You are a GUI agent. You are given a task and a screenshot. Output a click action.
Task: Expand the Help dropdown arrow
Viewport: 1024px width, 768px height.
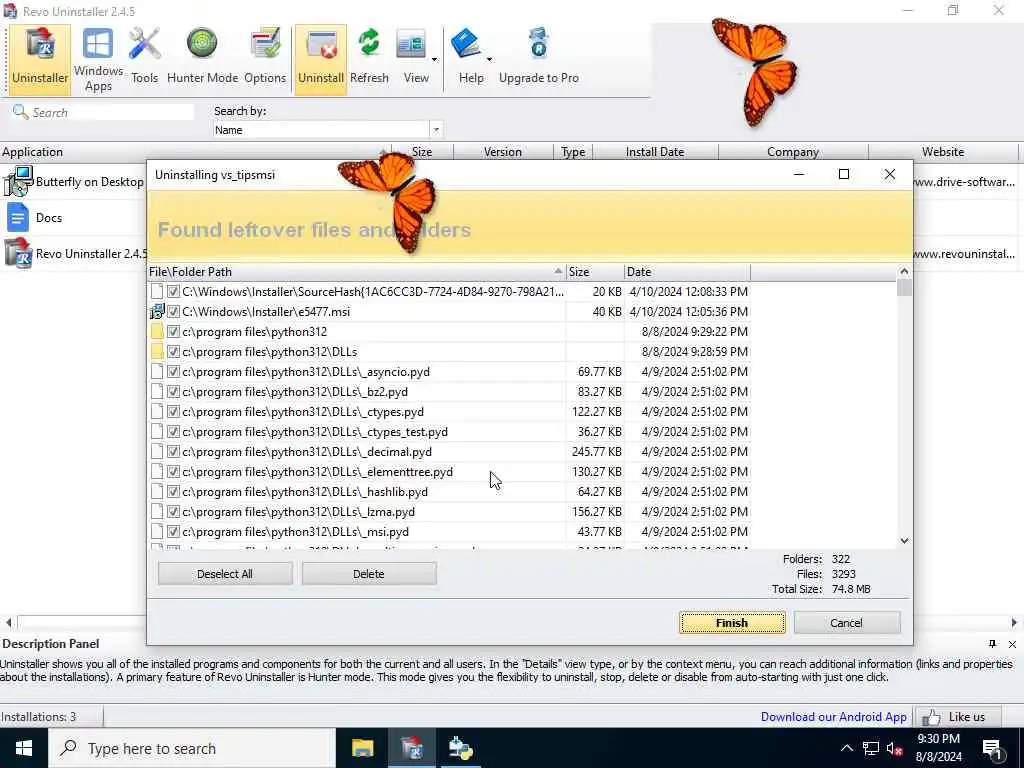(x=489, y=59)
